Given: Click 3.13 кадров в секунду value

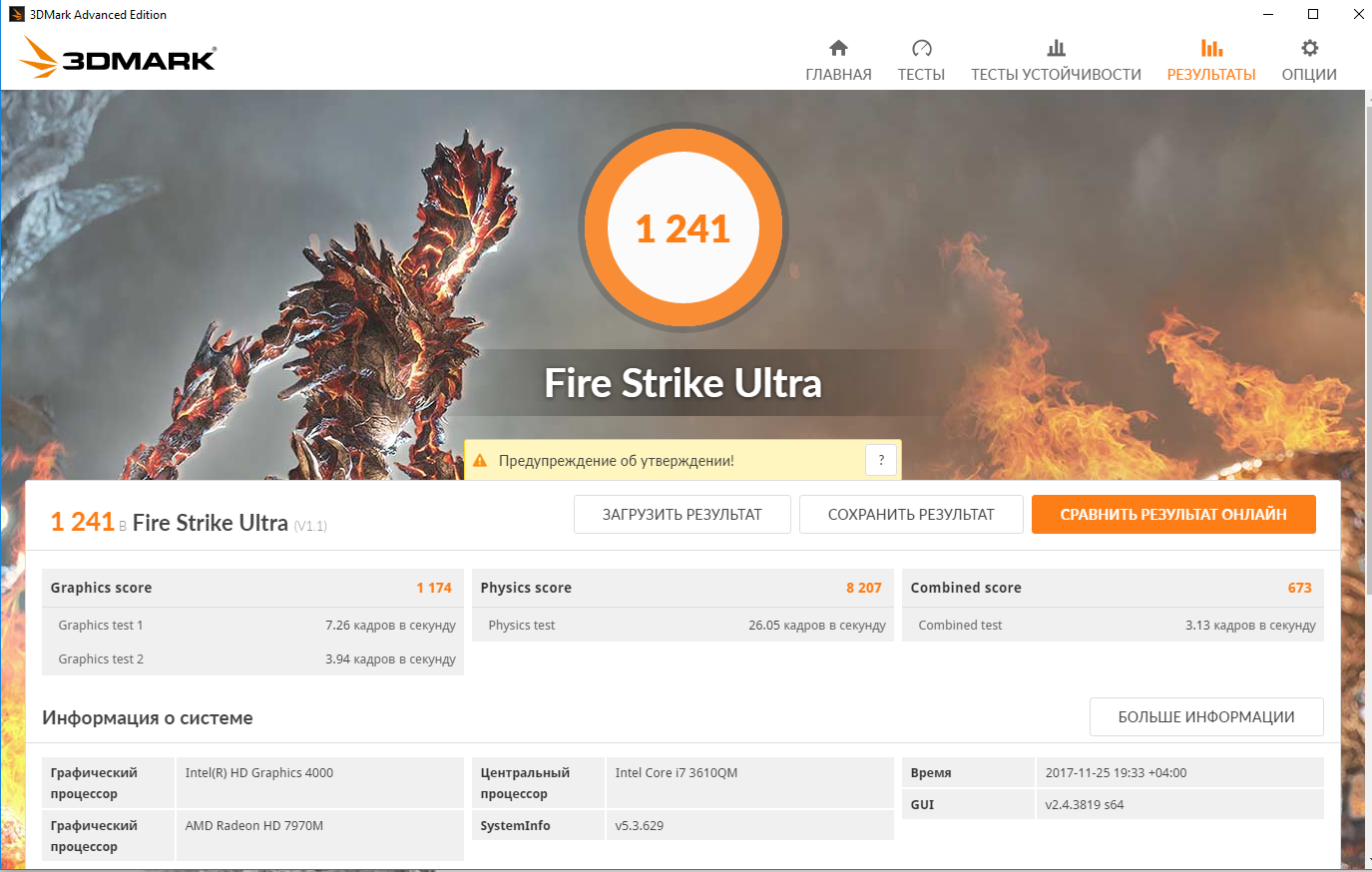Looking at the screenshot, I should 1250,626.
